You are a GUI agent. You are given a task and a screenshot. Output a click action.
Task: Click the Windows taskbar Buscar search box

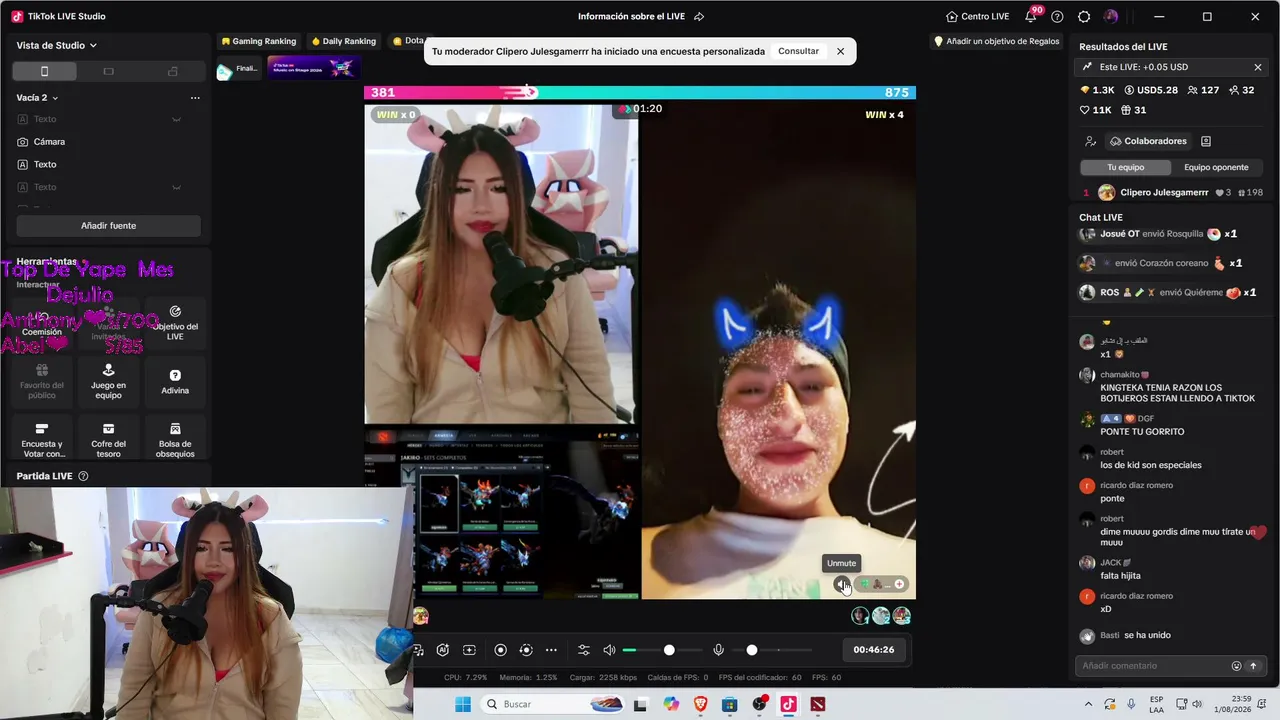click(552, 704)
